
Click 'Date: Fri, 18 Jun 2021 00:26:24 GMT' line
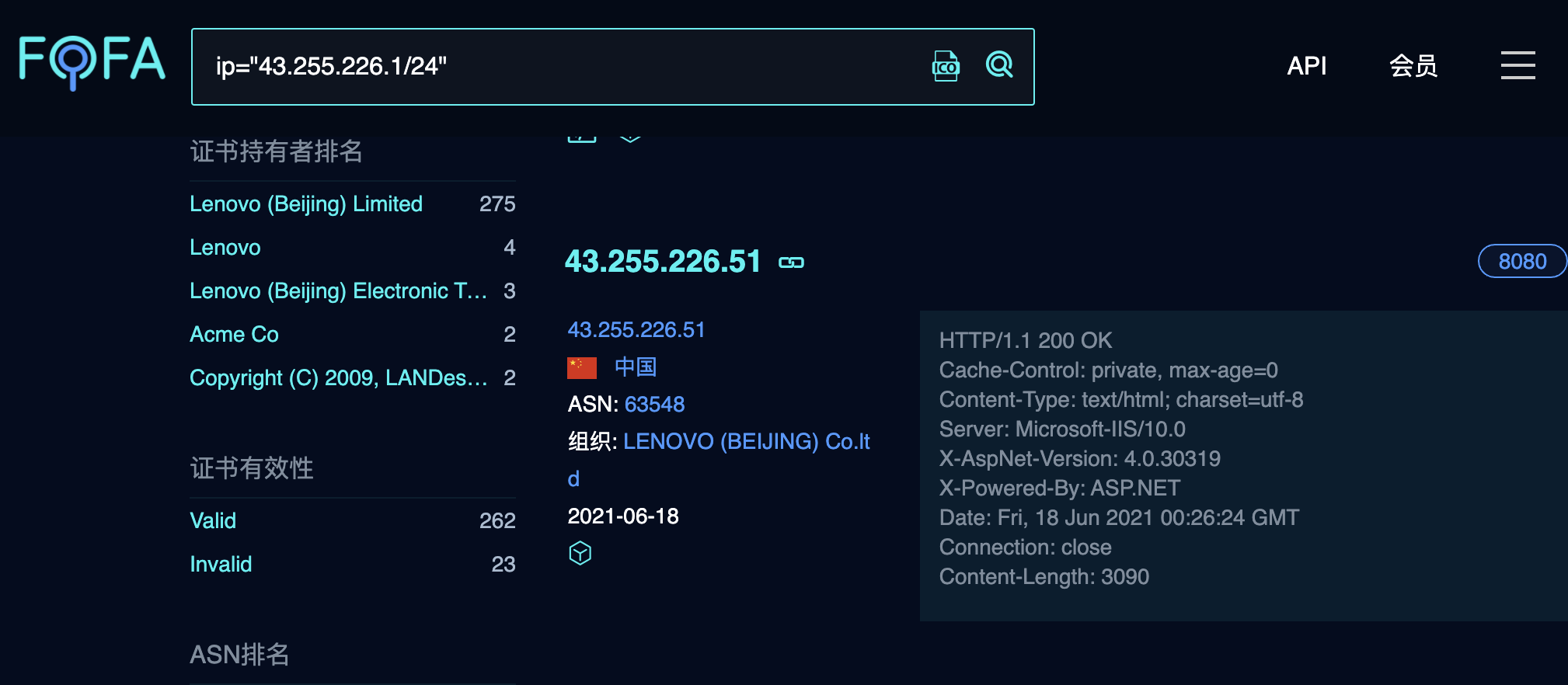pos(1119,517)
